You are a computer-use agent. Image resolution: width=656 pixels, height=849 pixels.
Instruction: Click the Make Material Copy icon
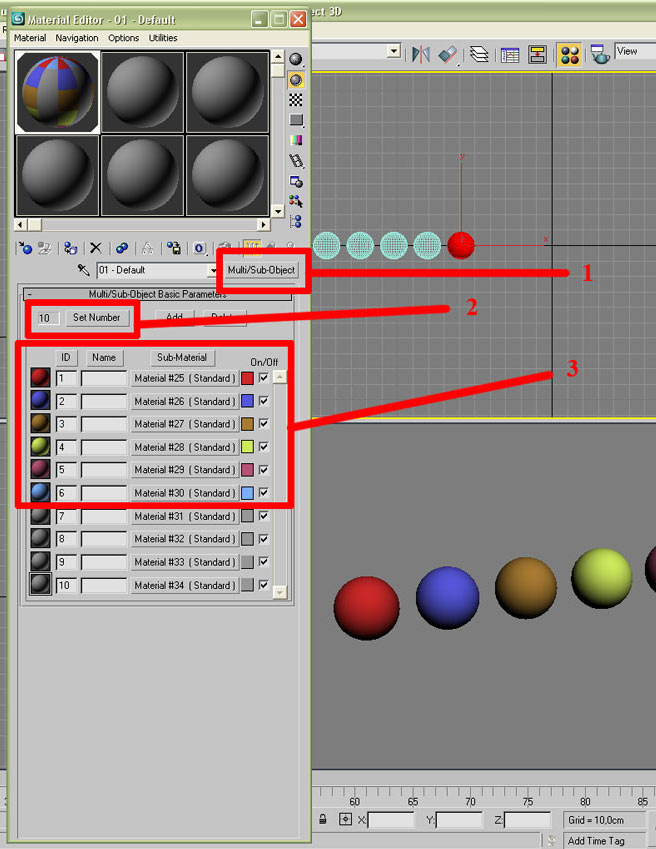click(122, 248)
